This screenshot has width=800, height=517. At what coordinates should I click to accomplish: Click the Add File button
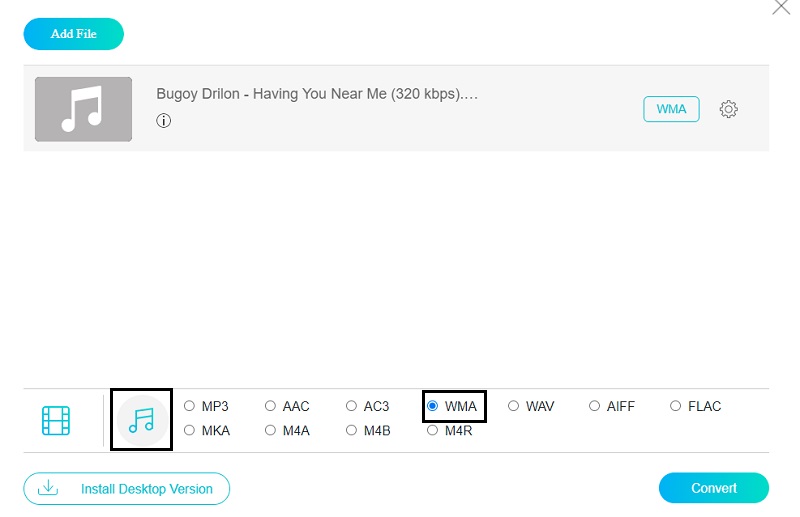(x=74, y=34)
